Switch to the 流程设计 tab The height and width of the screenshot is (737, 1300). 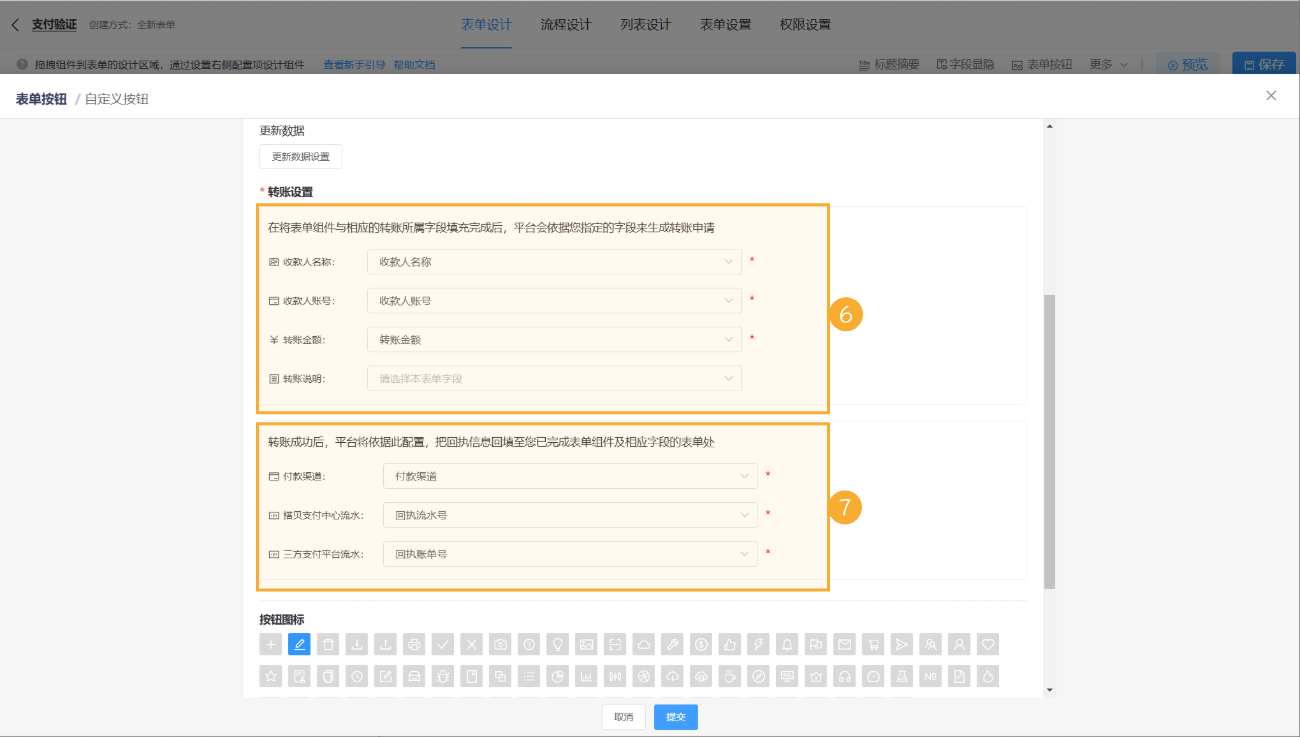[565, 22]
